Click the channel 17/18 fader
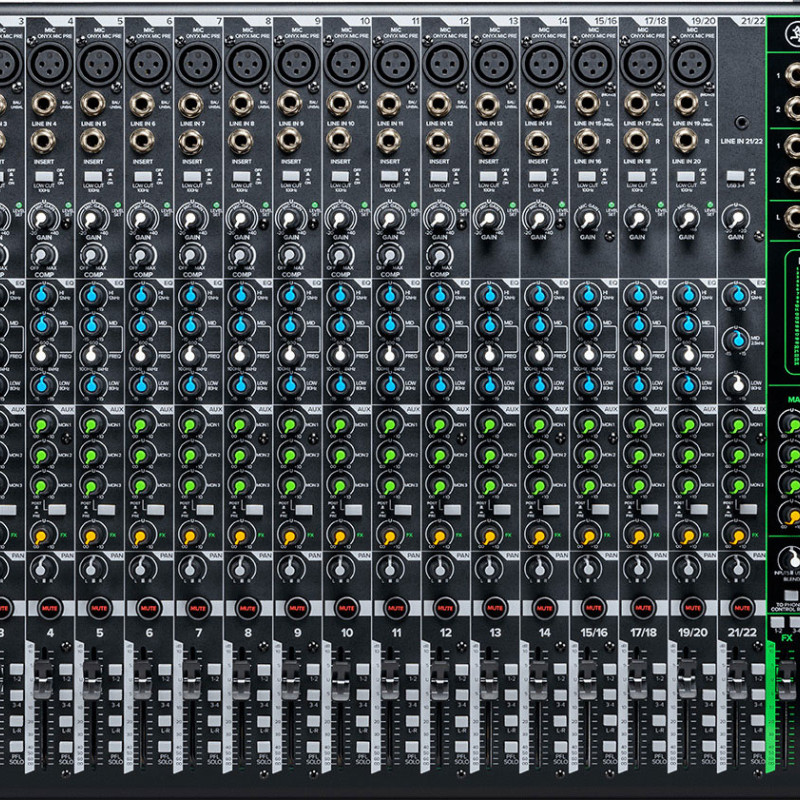Screen dimensions: 800x800 [637, 680]
